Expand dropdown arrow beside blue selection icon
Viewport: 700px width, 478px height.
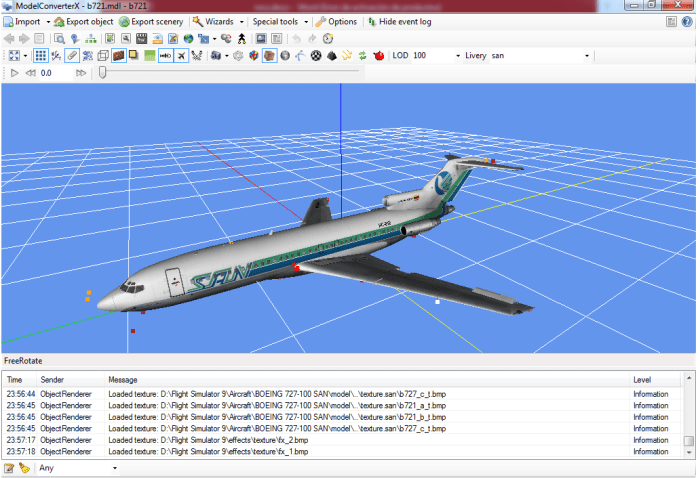(214, 39)
